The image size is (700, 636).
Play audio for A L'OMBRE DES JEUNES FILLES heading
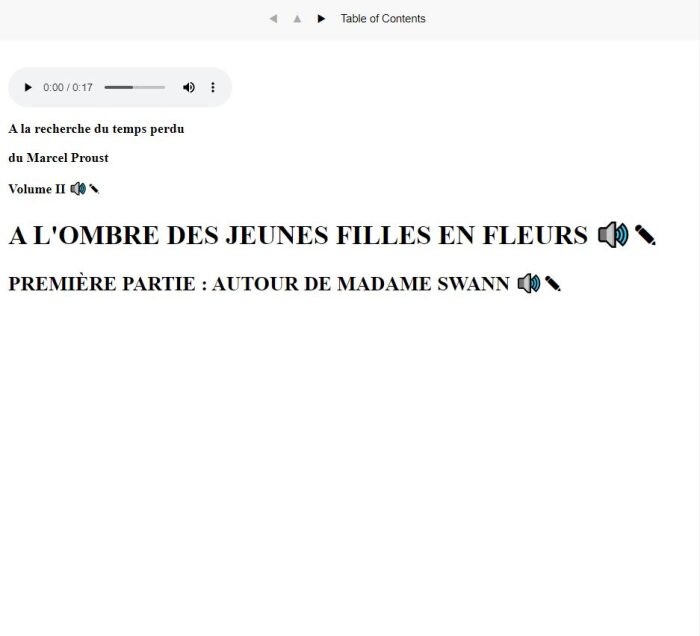[x=613, y=235]
